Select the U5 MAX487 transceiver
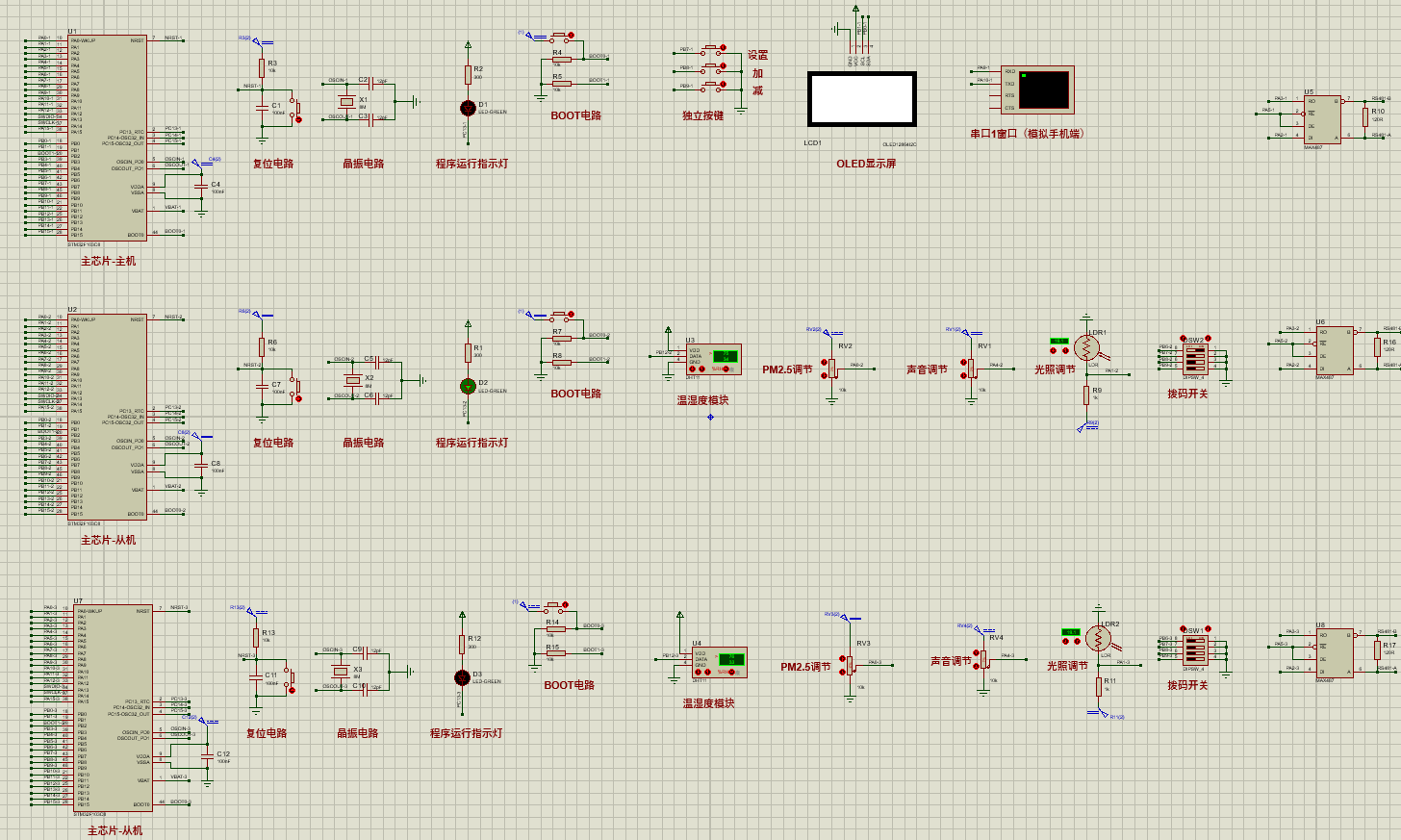Viewport: 1401px width, 840px height. click(x=1322, y=119)
